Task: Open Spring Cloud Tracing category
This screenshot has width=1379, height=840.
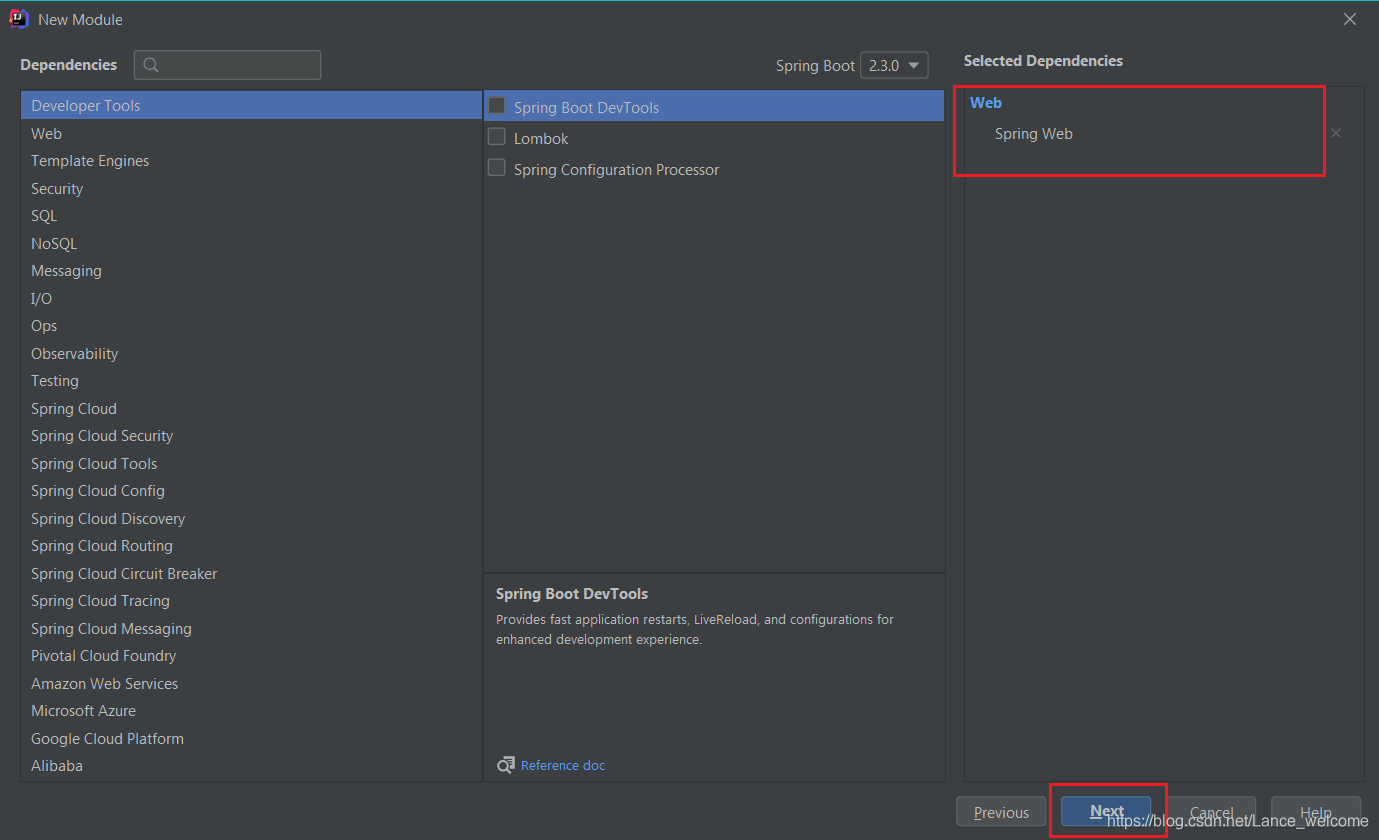Action: (x=251, y=601)
